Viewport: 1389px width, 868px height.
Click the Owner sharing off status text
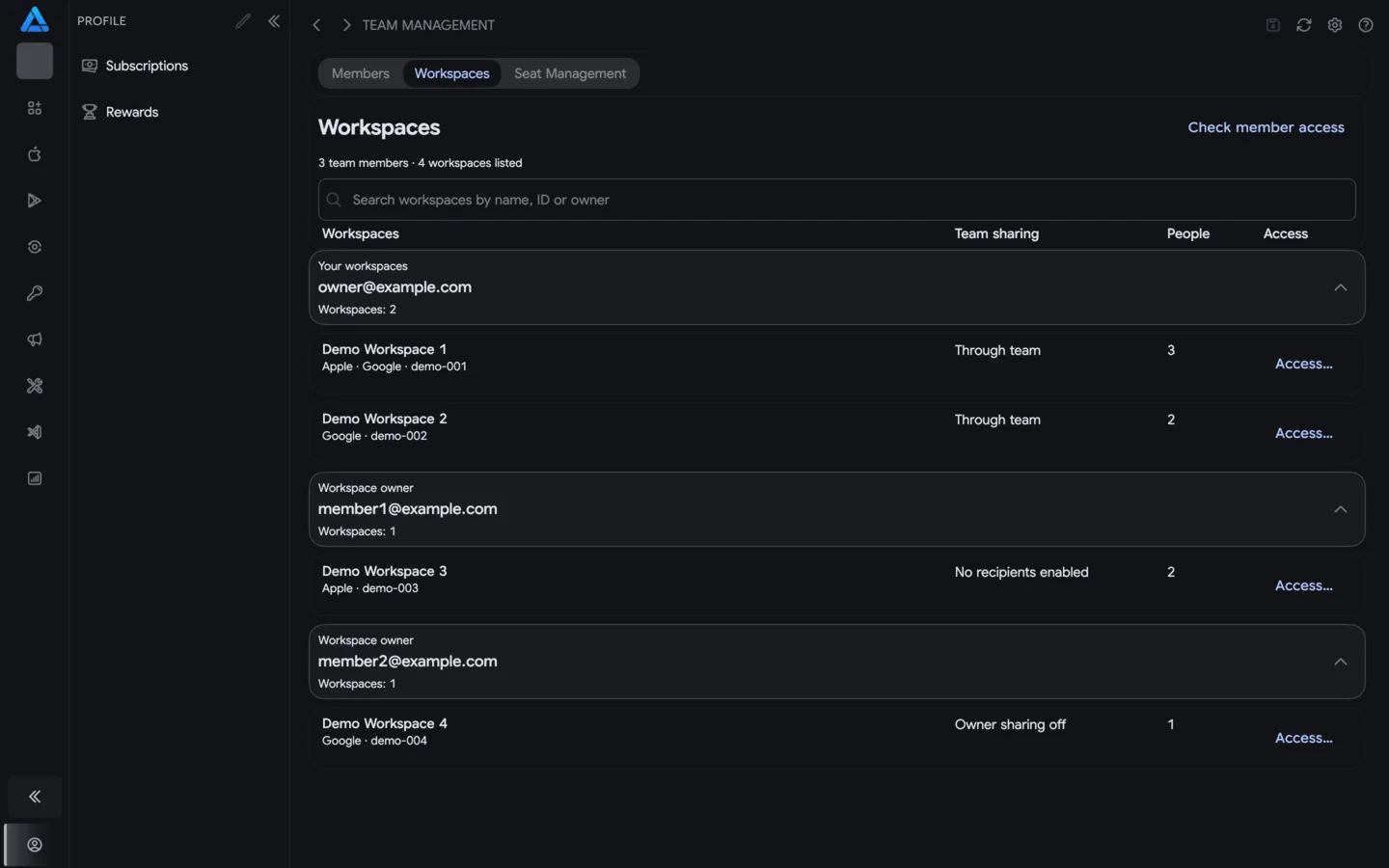point(1010,724)
